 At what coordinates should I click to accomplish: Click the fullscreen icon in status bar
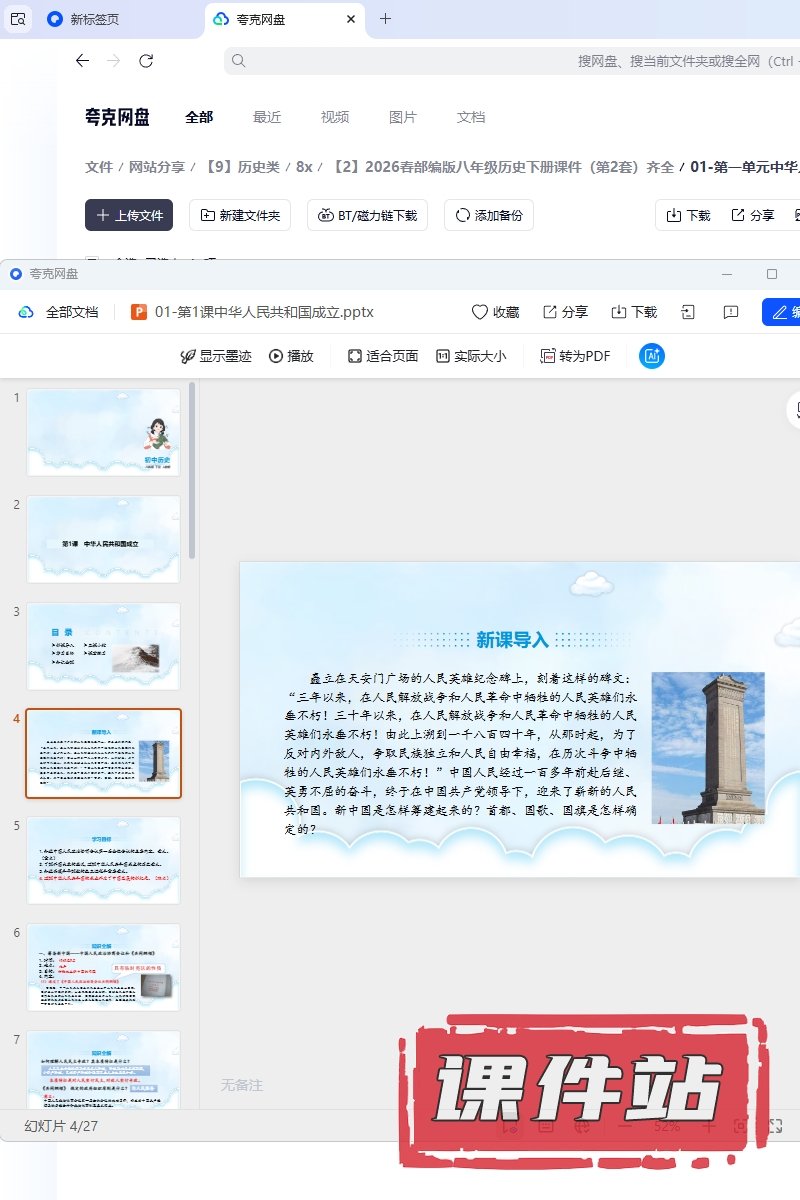coord(774,1126)
